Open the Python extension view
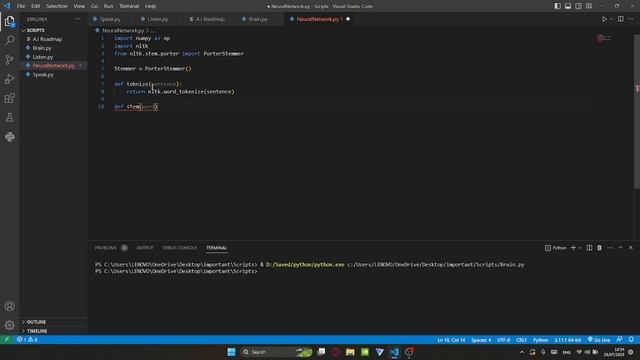This screenshot has width=640, height=360. (x=10, y=137)
